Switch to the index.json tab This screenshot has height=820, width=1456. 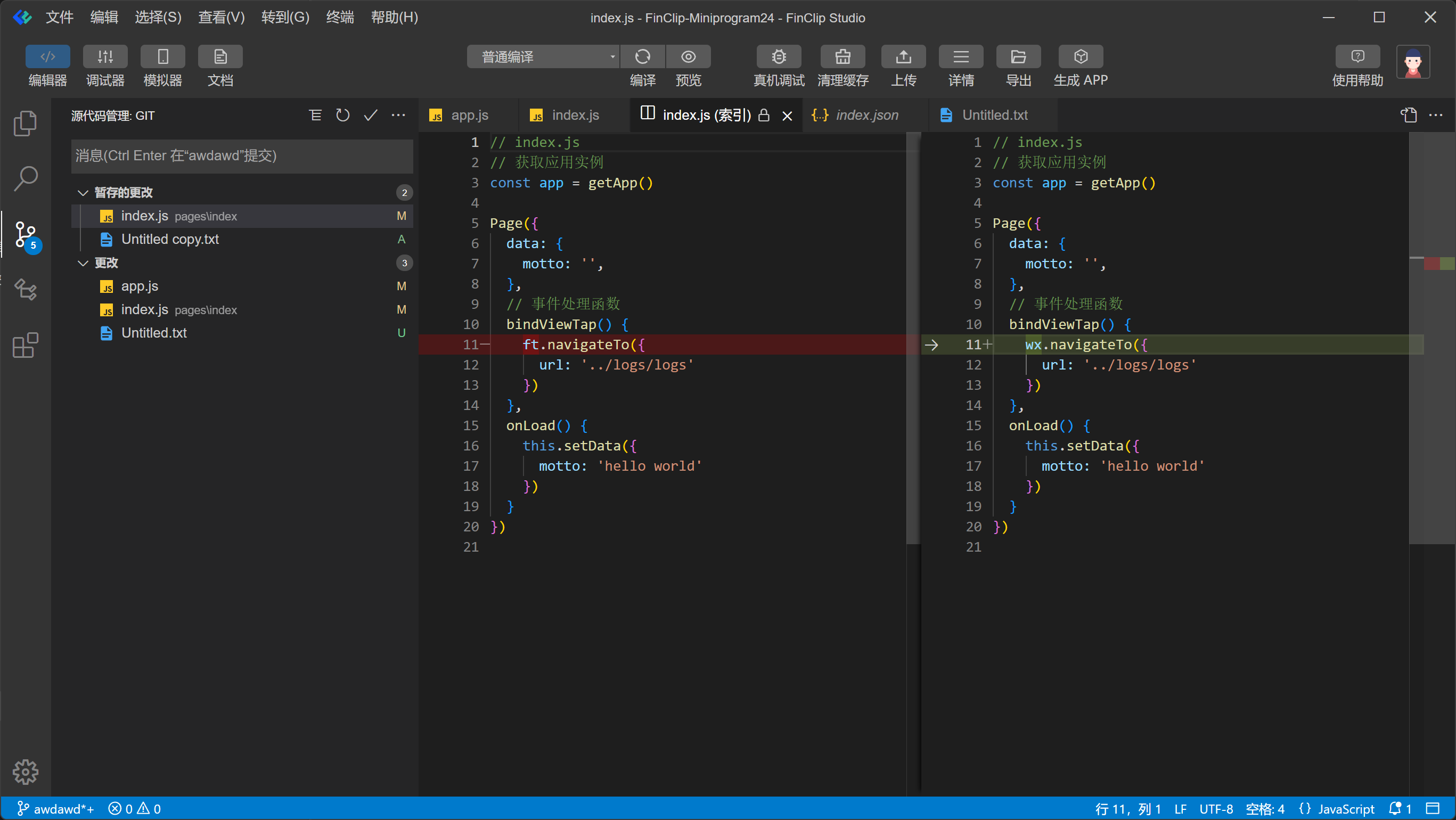(866, 116)
